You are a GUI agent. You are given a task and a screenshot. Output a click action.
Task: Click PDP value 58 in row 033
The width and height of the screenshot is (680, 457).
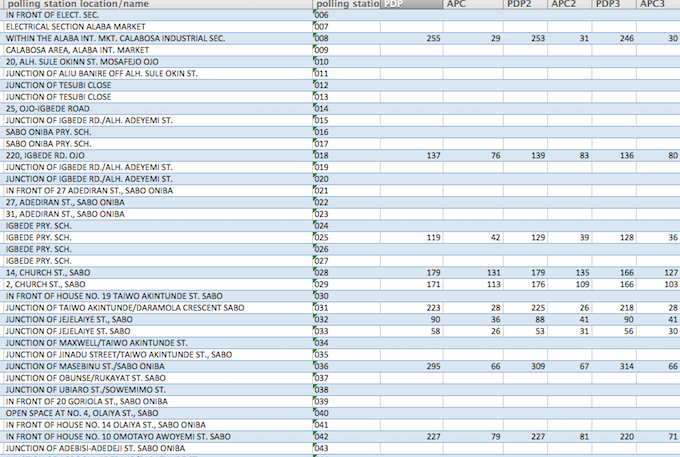pos(412,331)
